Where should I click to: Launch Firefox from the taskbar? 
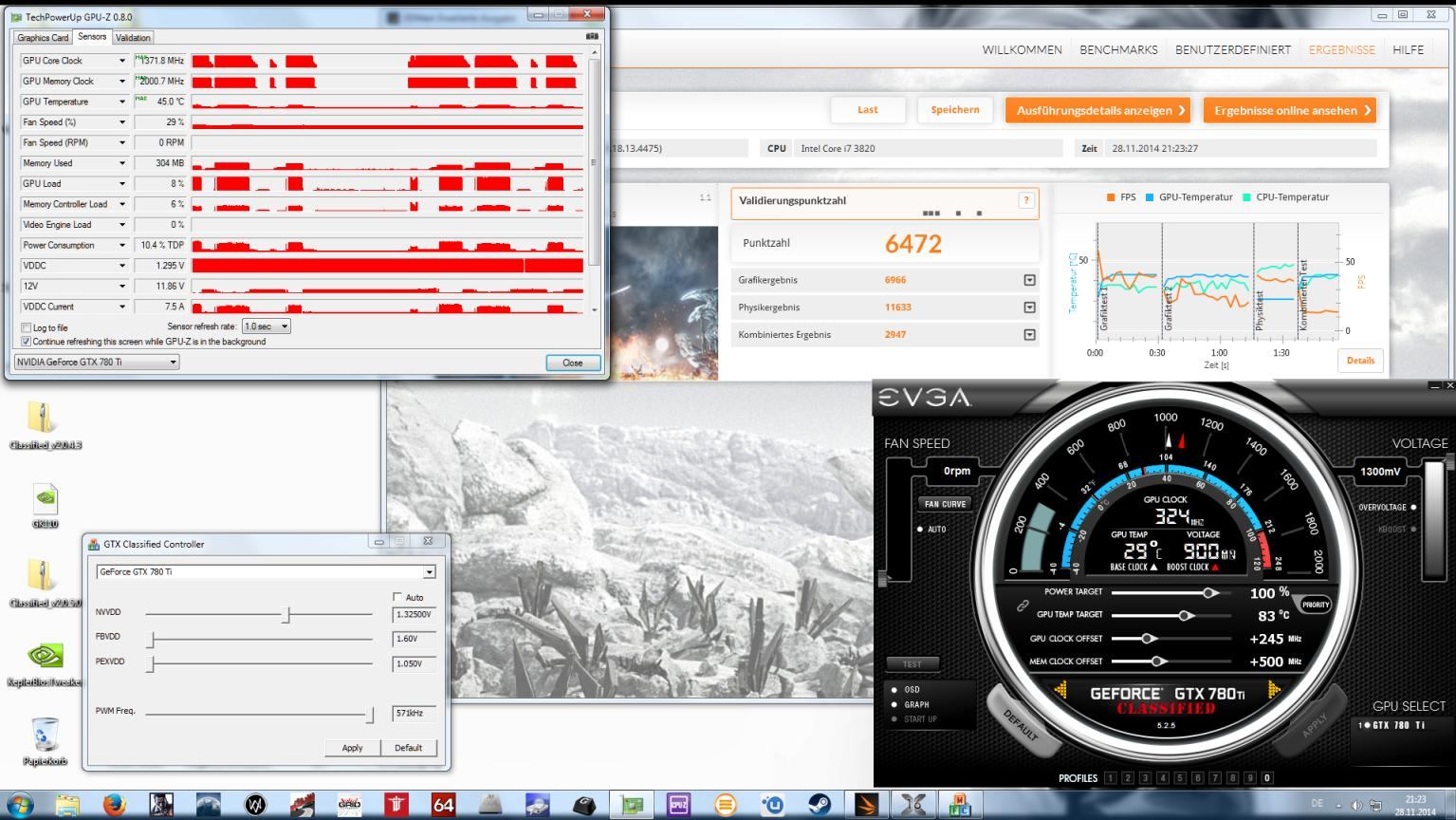[x=115, y=805]
